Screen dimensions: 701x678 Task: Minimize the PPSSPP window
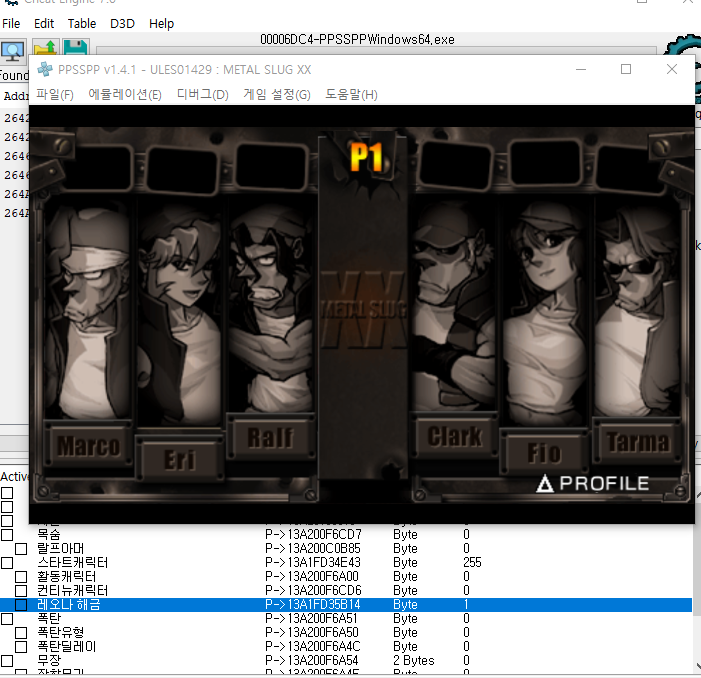[x=581, y=69]
